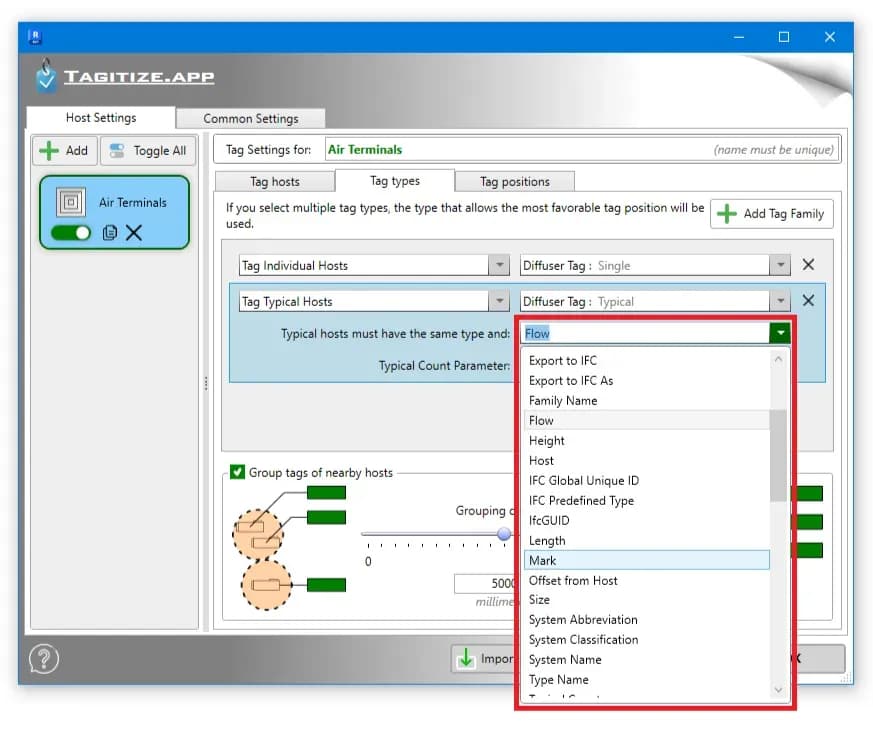Select 'Host' from the parameter list
This screenshot has height=732, width=873.
tap(647, 461)
